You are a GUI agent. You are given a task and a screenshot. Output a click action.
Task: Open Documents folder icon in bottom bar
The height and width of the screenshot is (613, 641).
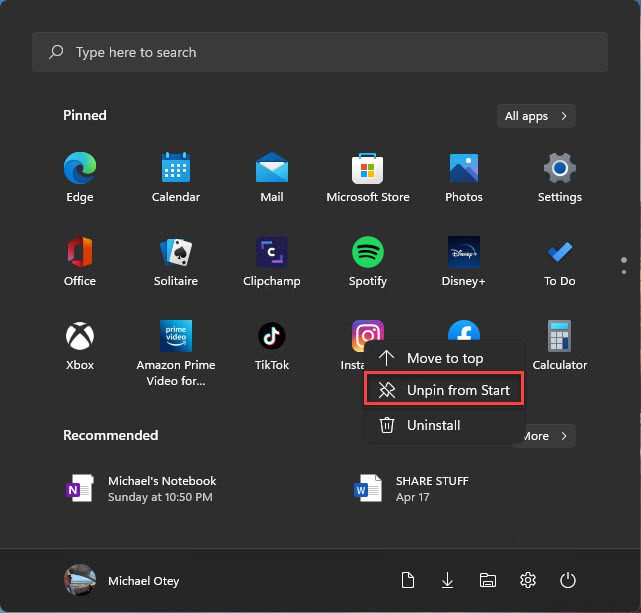(x=408, y=580)
